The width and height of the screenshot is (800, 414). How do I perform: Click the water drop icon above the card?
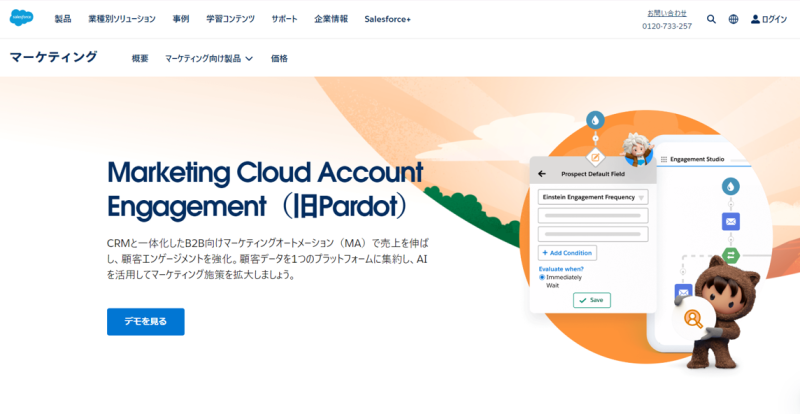(595, 120)
